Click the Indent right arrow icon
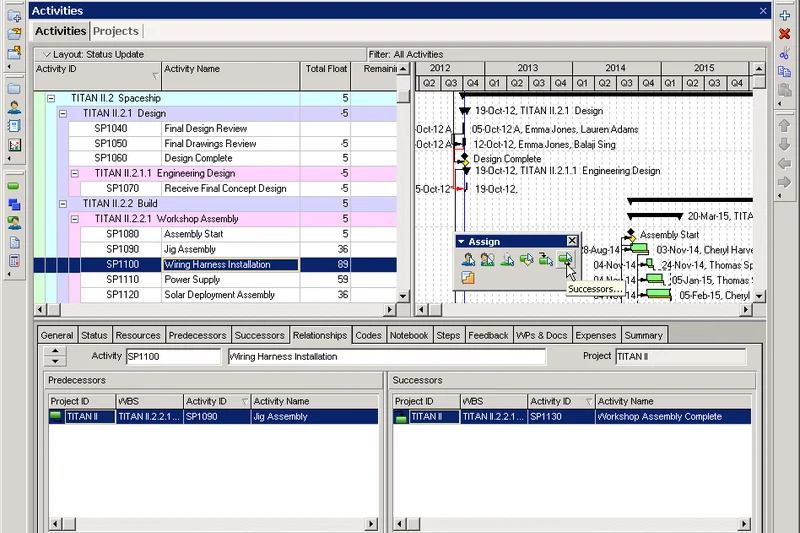Viewport: 800px width, 533px height. 785,182
